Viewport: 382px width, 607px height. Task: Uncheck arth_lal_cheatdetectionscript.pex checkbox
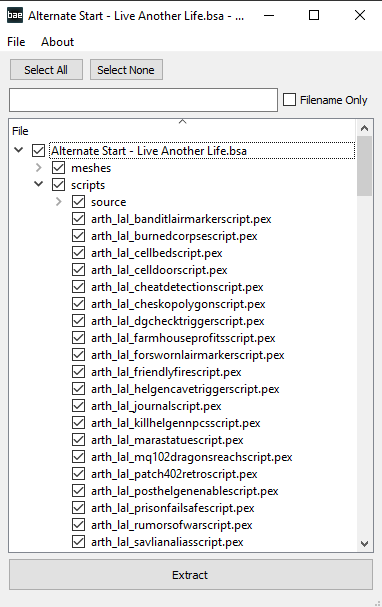click(79, 287)
